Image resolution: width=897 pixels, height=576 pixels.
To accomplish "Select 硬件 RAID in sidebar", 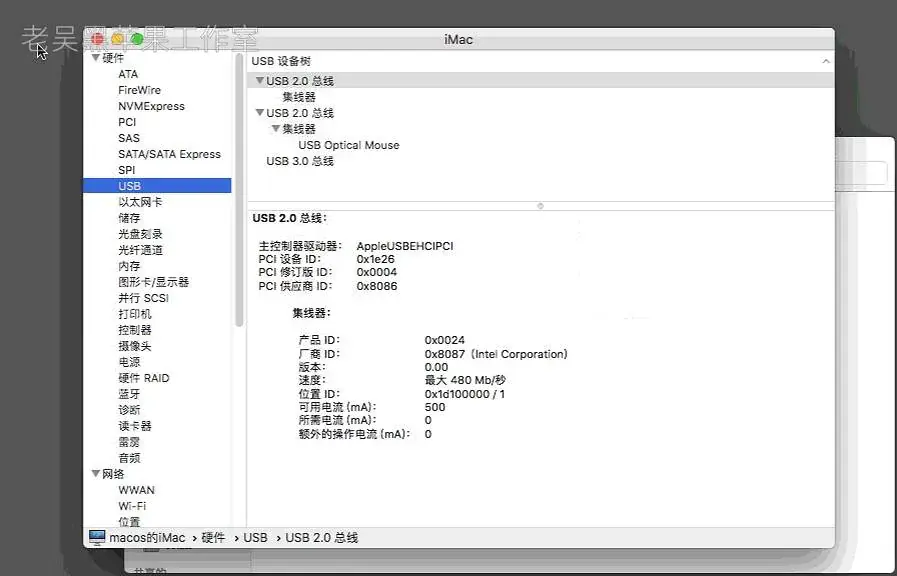I will (144, 378).
